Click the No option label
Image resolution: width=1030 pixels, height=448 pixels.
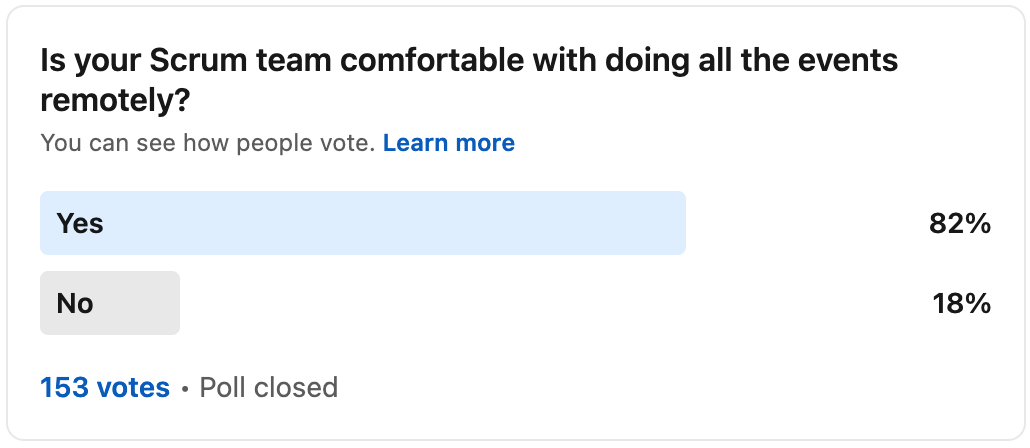(x=75, y=303)
